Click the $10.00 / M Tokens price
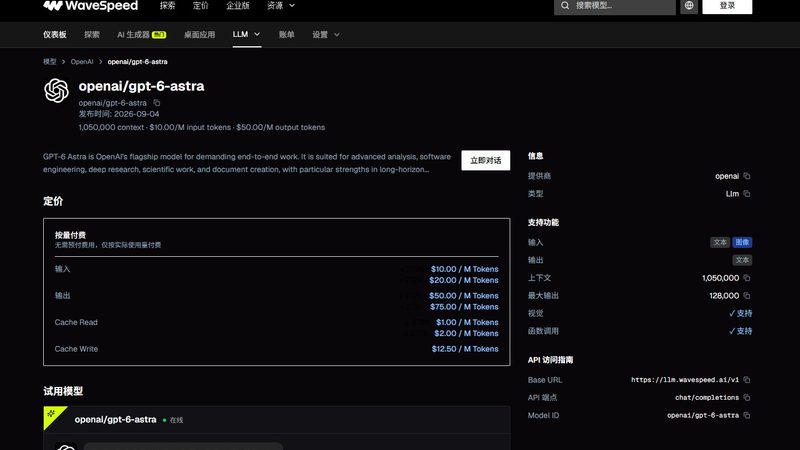 (464, 269)
